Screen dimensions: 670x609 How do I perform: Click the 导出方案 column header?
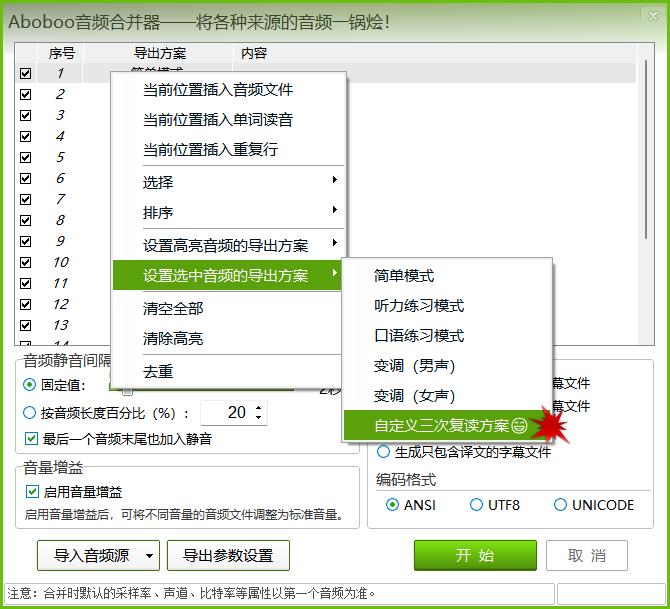(159, 53)
